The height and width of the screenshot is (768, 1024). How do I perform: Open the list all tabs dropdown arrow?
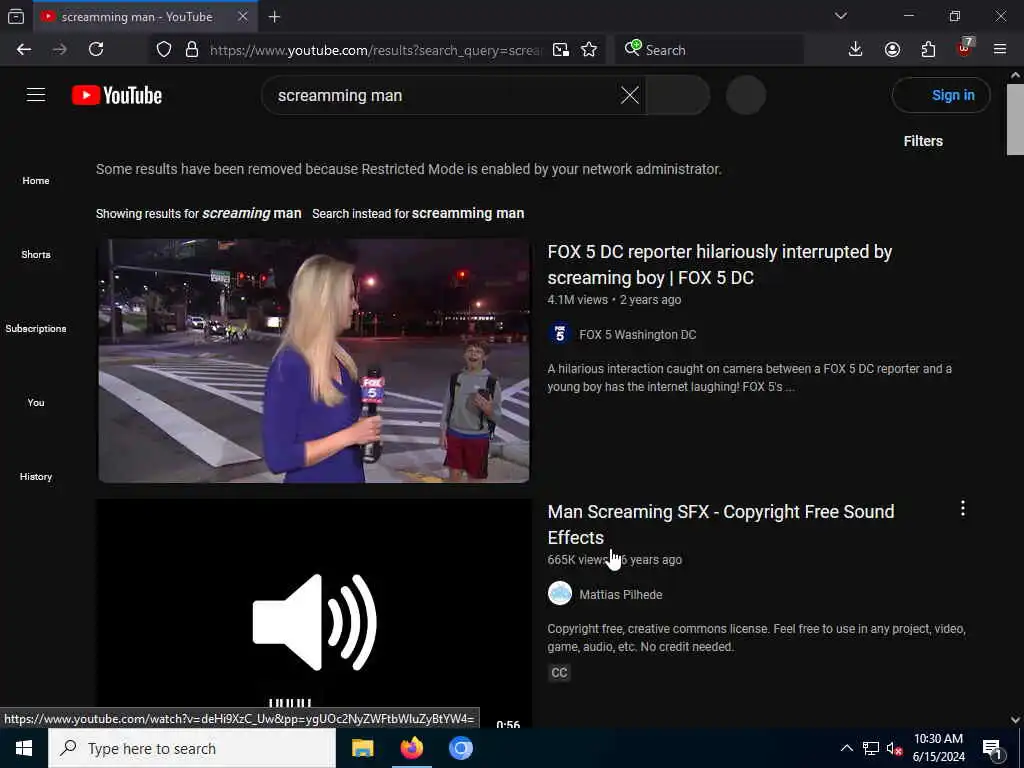[841, 16]
